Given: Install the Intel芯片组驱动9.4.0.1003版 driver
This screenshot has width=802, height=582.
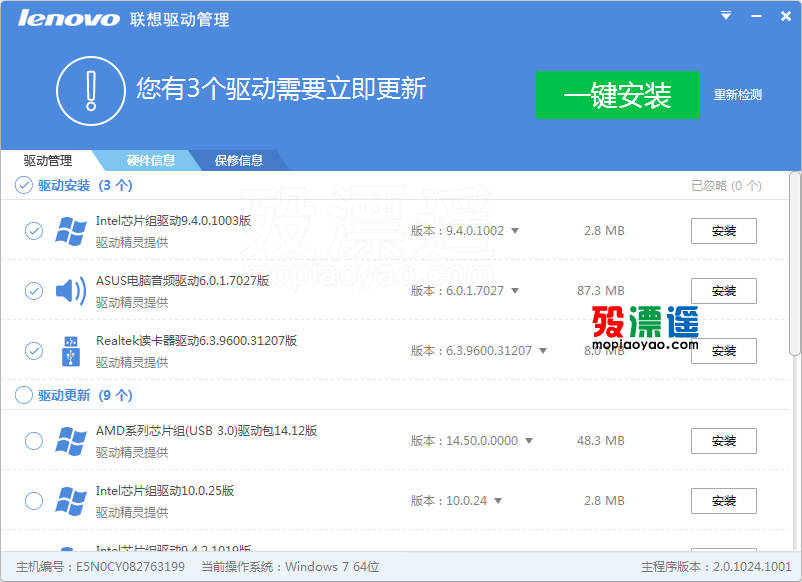Looking at the screenshot, I should tap(724, 231).
